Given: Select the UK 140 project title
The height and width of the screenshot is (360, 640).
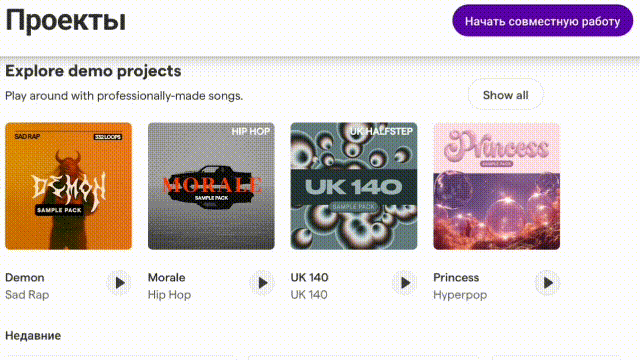Looking at the screenshot, I should click(309, 278).
